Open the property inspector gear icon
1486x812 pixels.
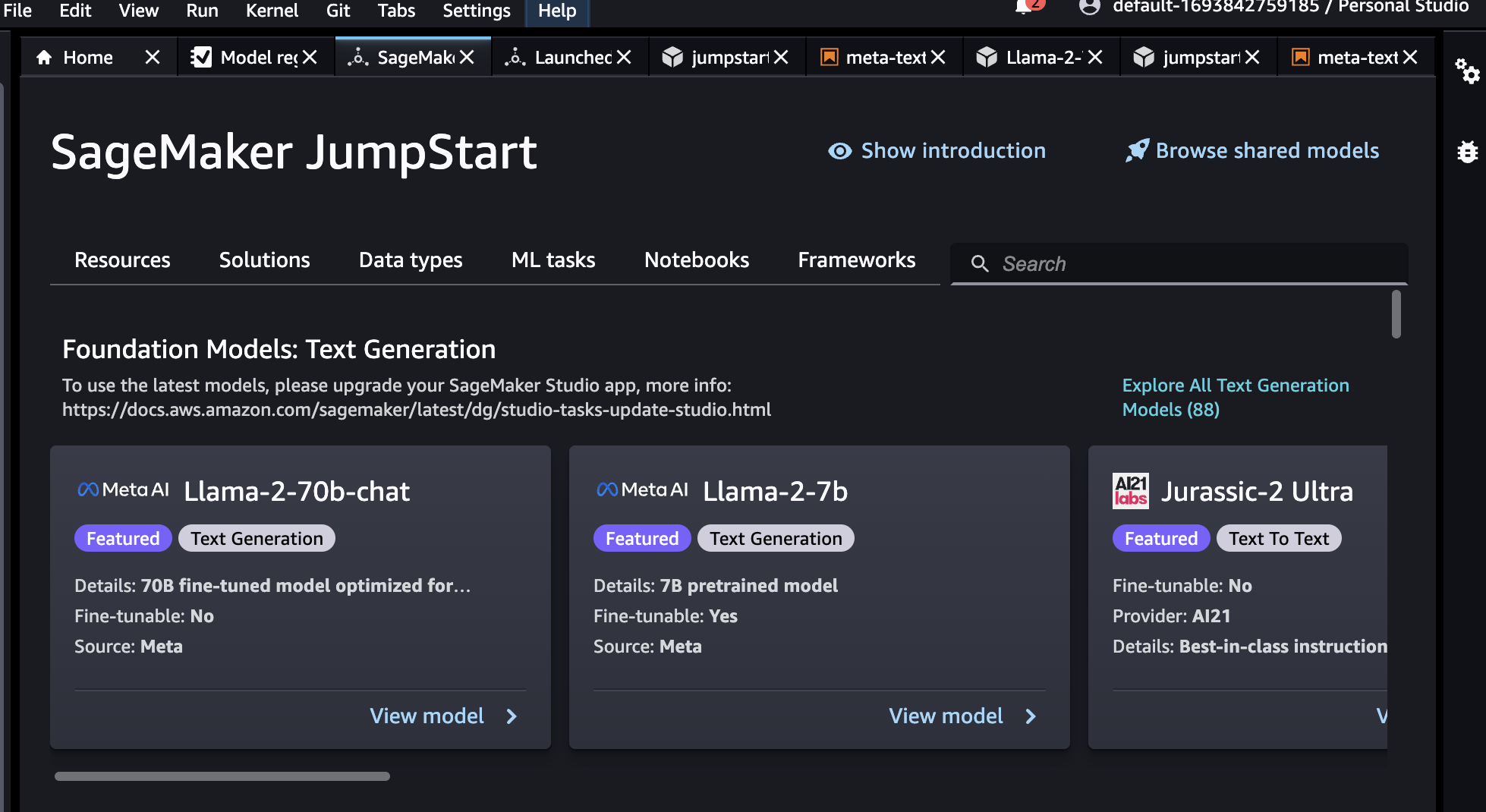(1467, 71)
